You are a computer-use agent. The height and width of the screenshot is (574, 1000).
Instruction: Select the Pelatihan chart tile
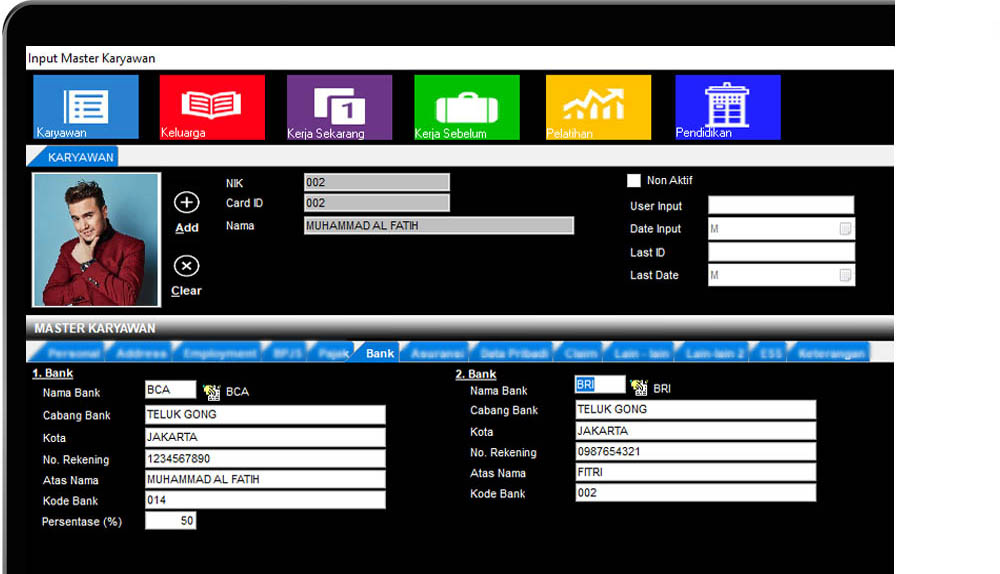(598, 107)
